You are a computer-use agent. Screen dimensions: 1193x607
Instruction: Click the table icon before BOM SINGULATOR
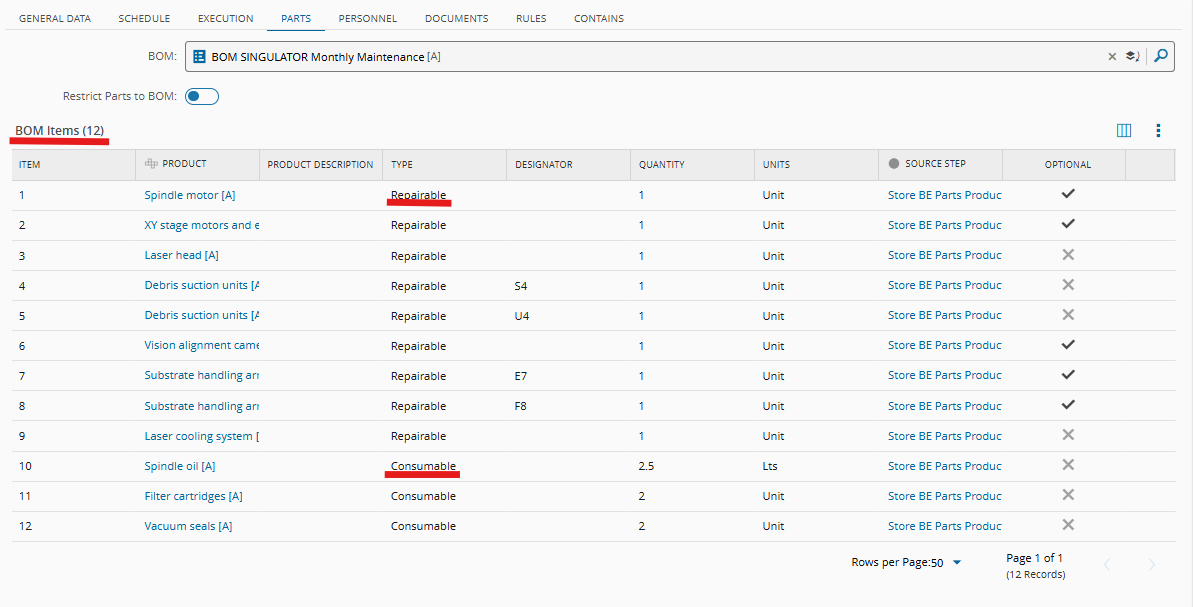point(199,56)
